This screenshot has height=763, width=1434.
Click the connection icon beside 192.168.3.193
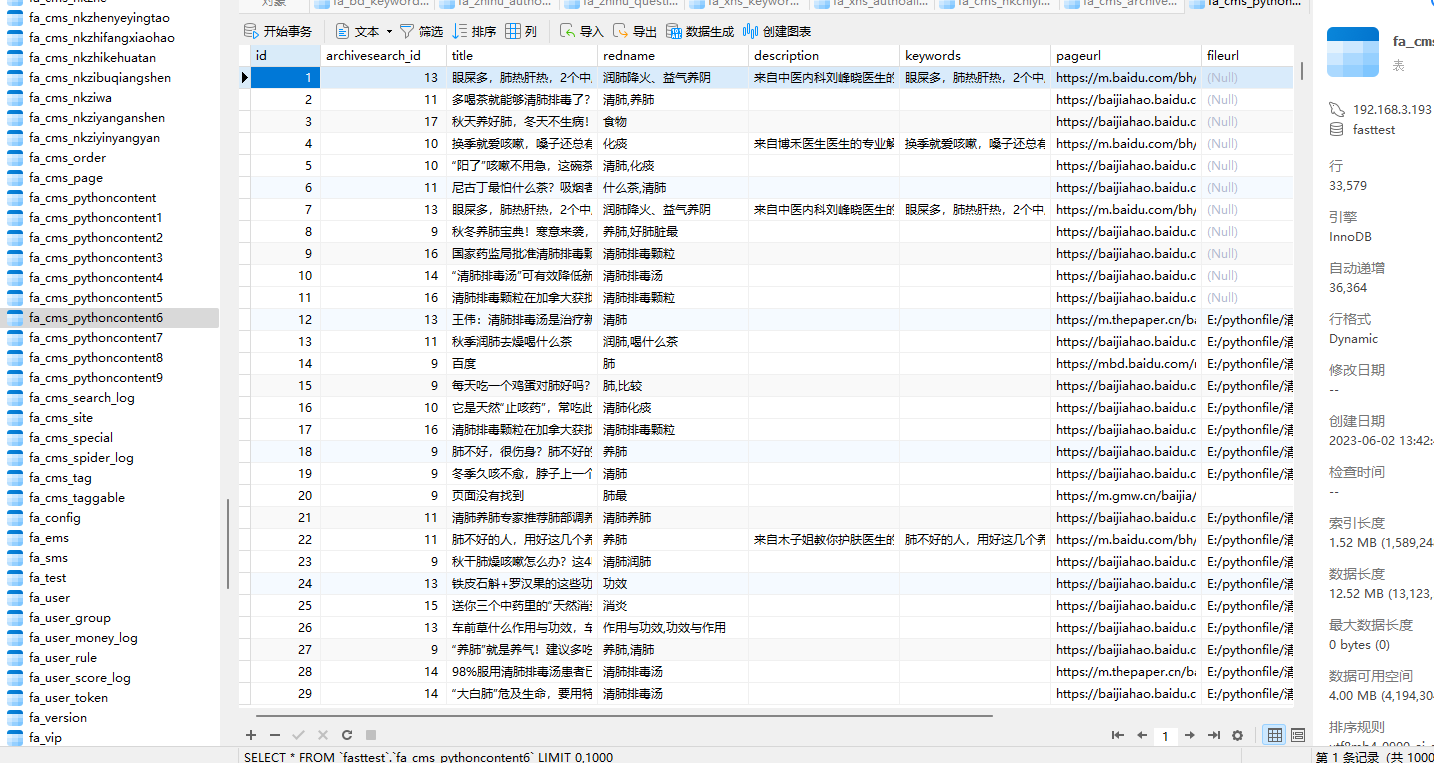coord(1337,109)
